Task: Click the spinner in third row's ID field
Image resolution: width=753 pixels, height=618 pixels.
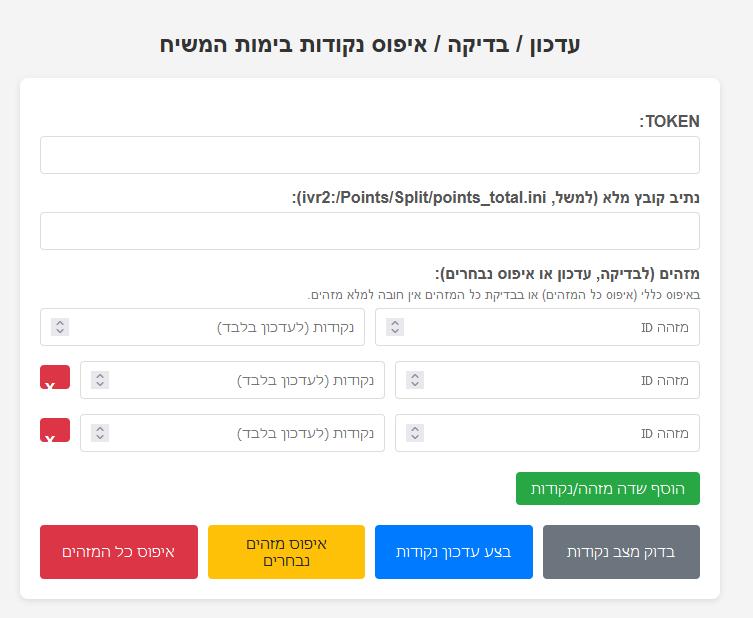Action: tap(415, 433)
